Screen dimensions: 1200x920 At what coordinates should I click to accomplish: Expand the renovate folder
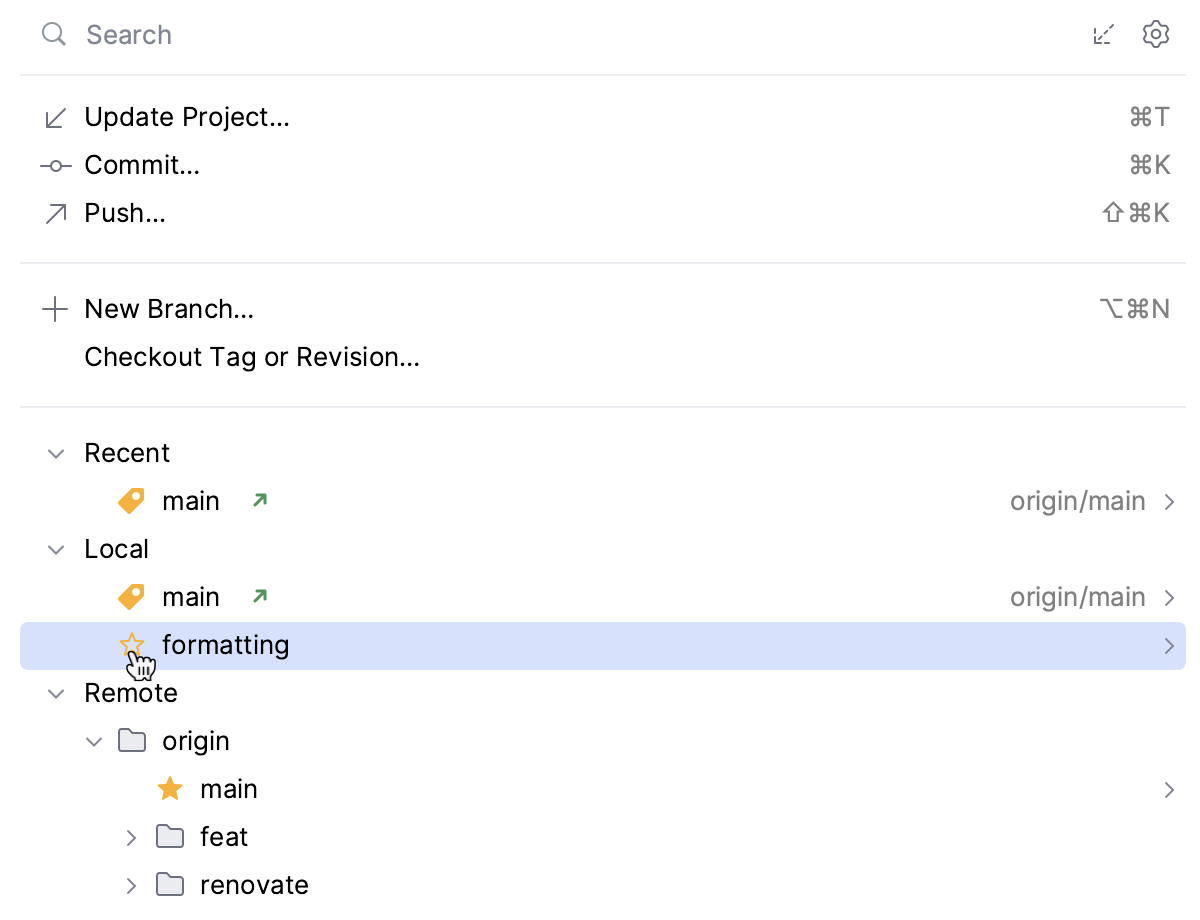tap(131, 886)
